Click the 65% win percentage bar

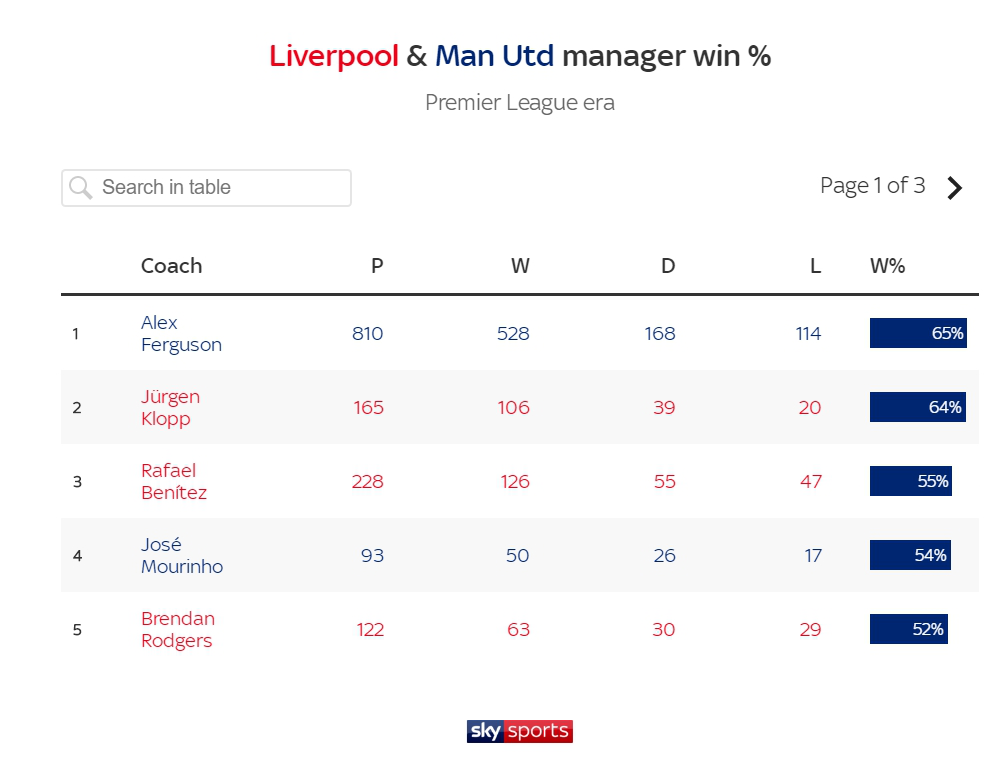coord(918,333)
